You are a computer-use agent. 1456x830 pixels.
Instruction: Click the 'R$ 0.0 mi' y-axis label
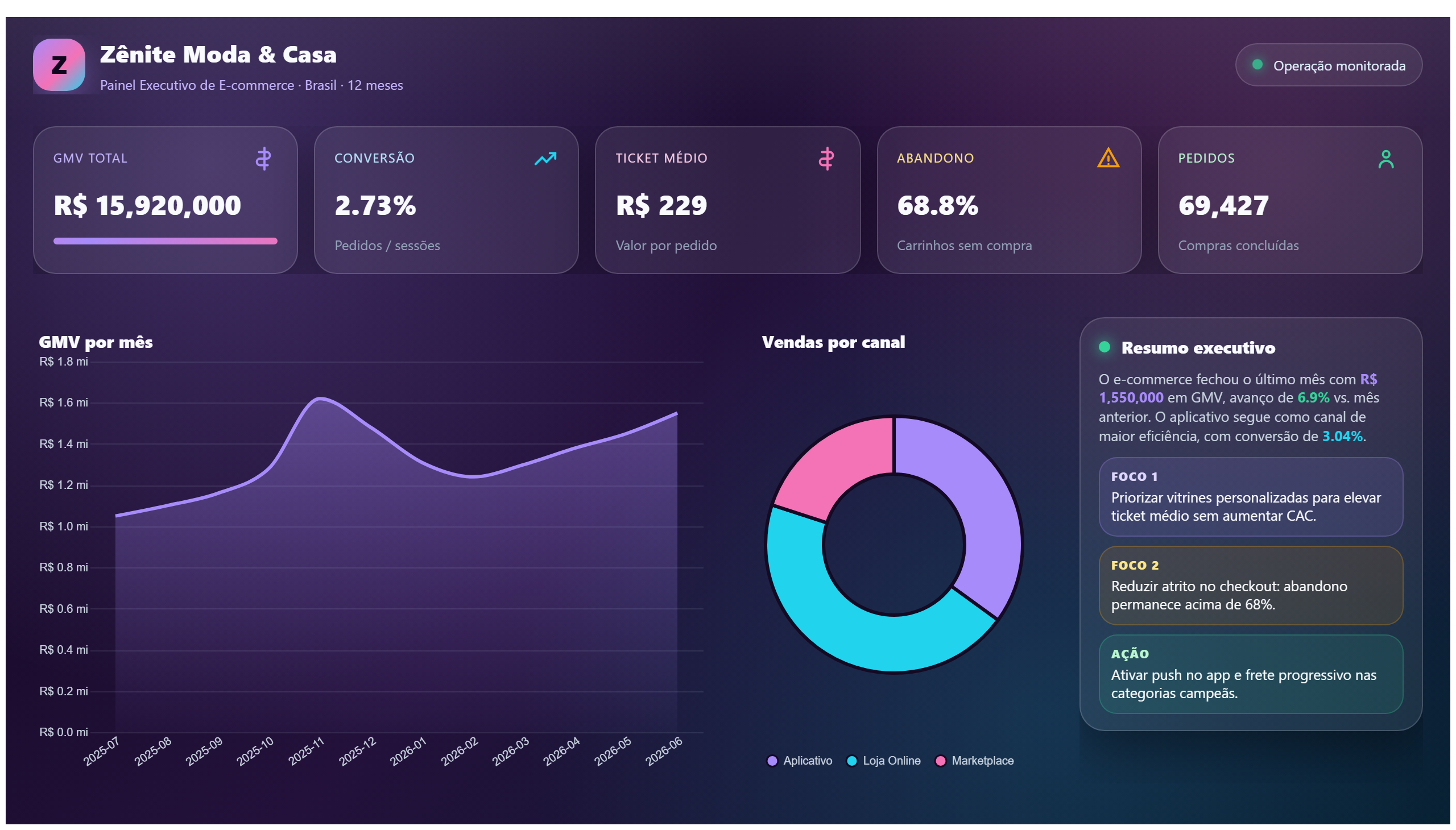[63, 732]
